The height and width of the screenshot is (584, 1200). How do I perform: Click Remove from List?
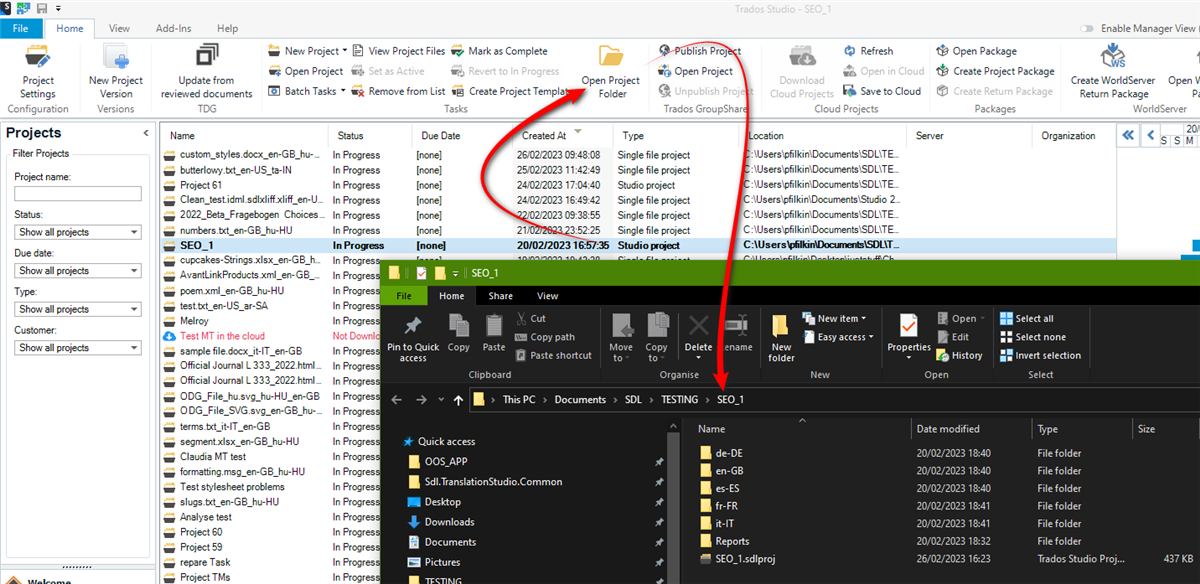(x=398, y=91)
